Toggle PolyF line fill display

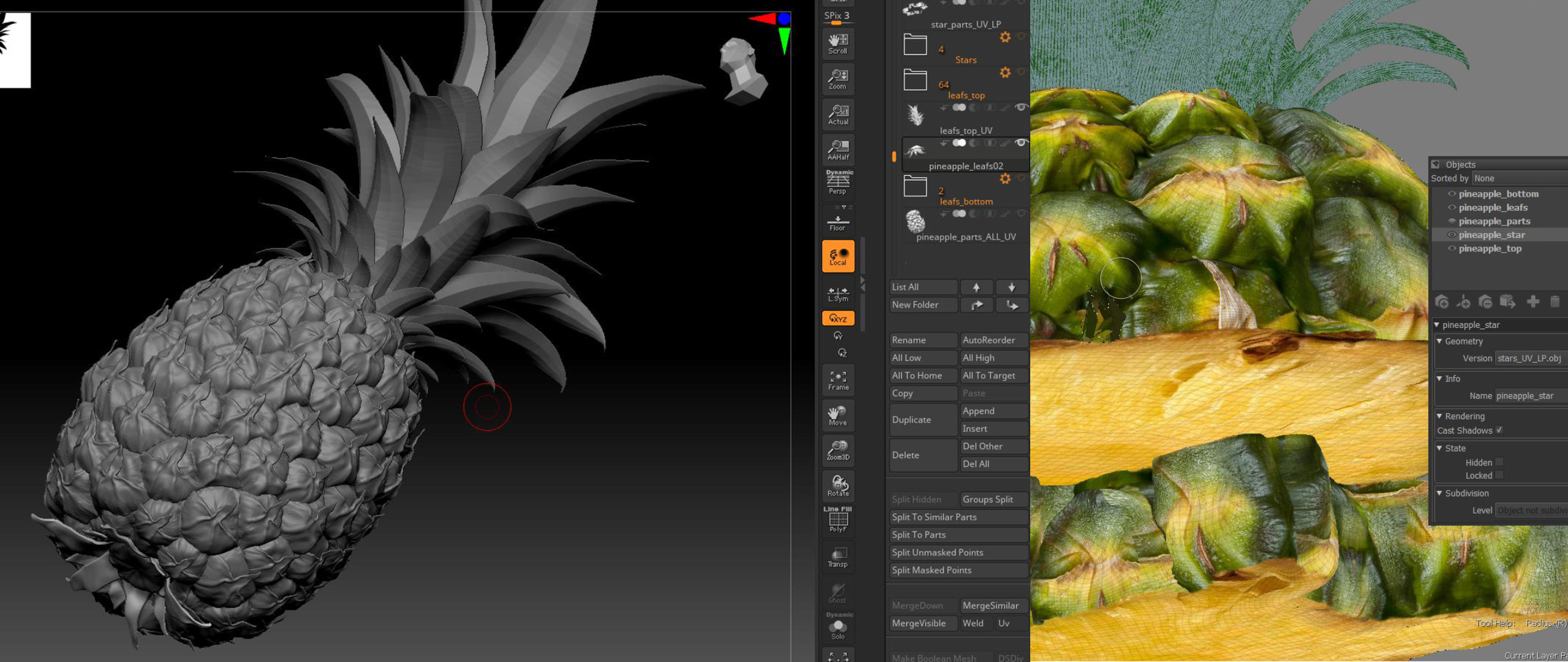click(838, 520)
